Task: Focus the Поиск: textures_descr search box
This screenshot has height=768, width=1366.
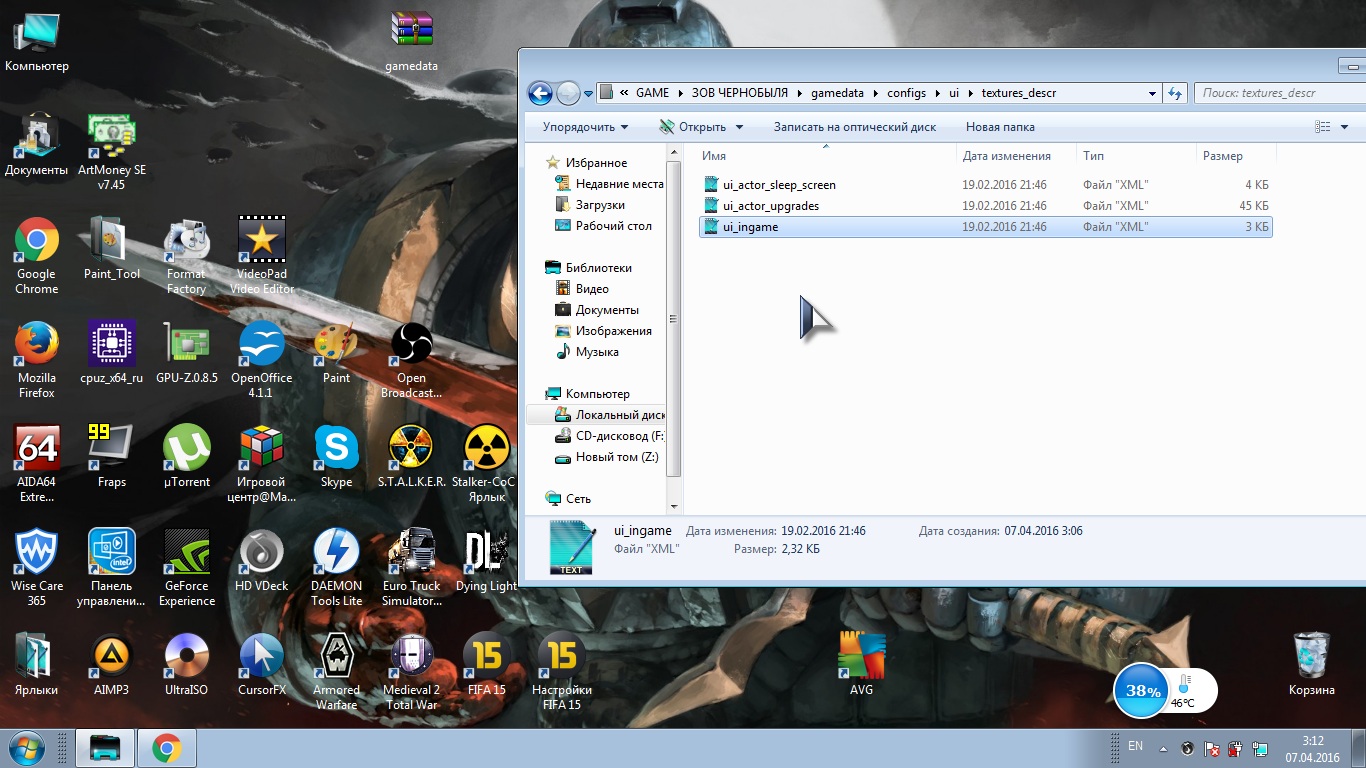Action: tap(1280, 93)
